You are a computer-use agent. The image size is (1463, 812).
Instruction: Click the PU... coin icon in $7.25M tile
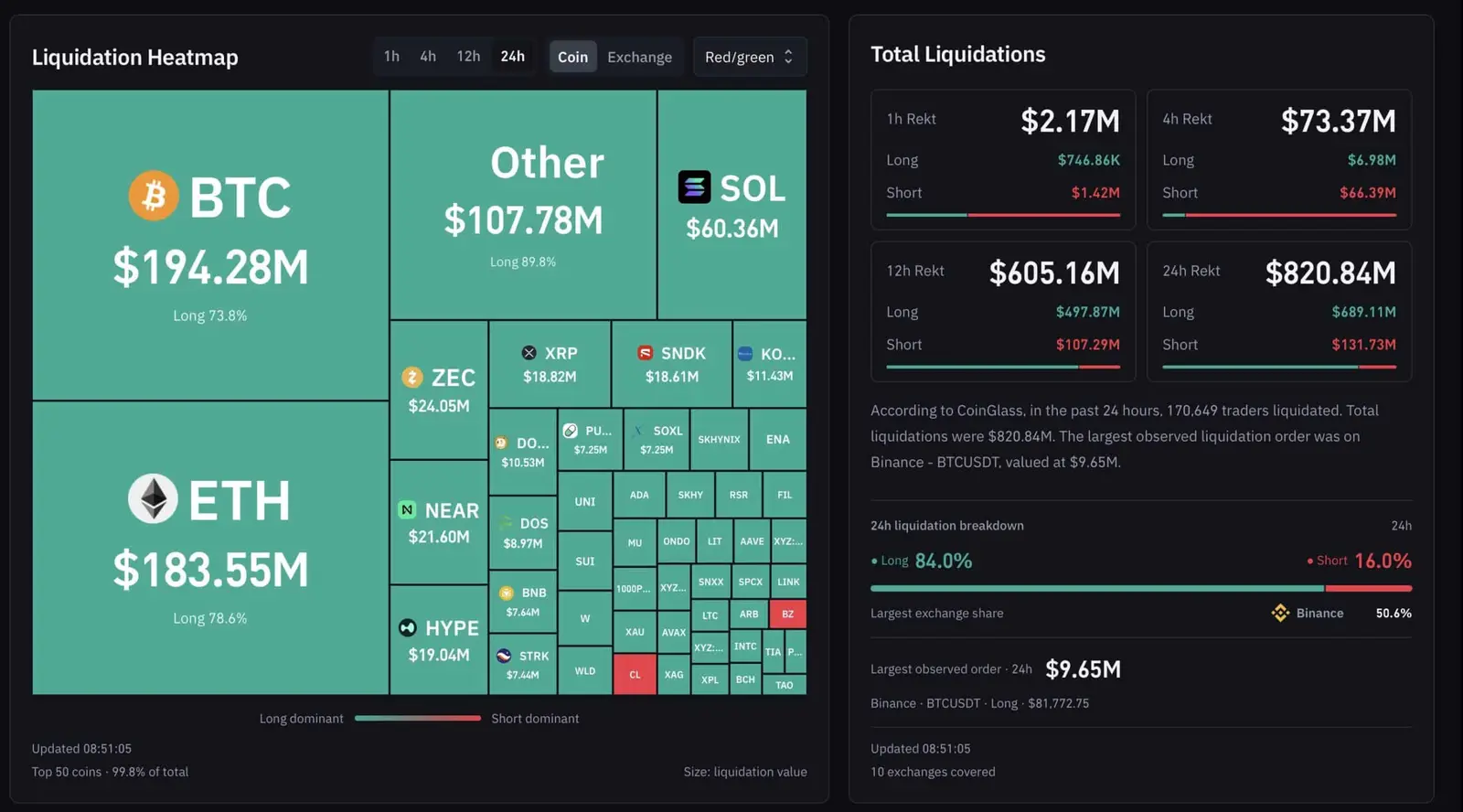click(570, 430)
